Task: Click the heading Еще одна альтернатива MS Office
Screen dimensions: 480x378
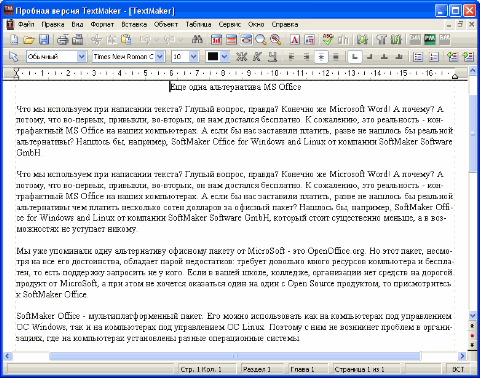Action: [235, 87]
